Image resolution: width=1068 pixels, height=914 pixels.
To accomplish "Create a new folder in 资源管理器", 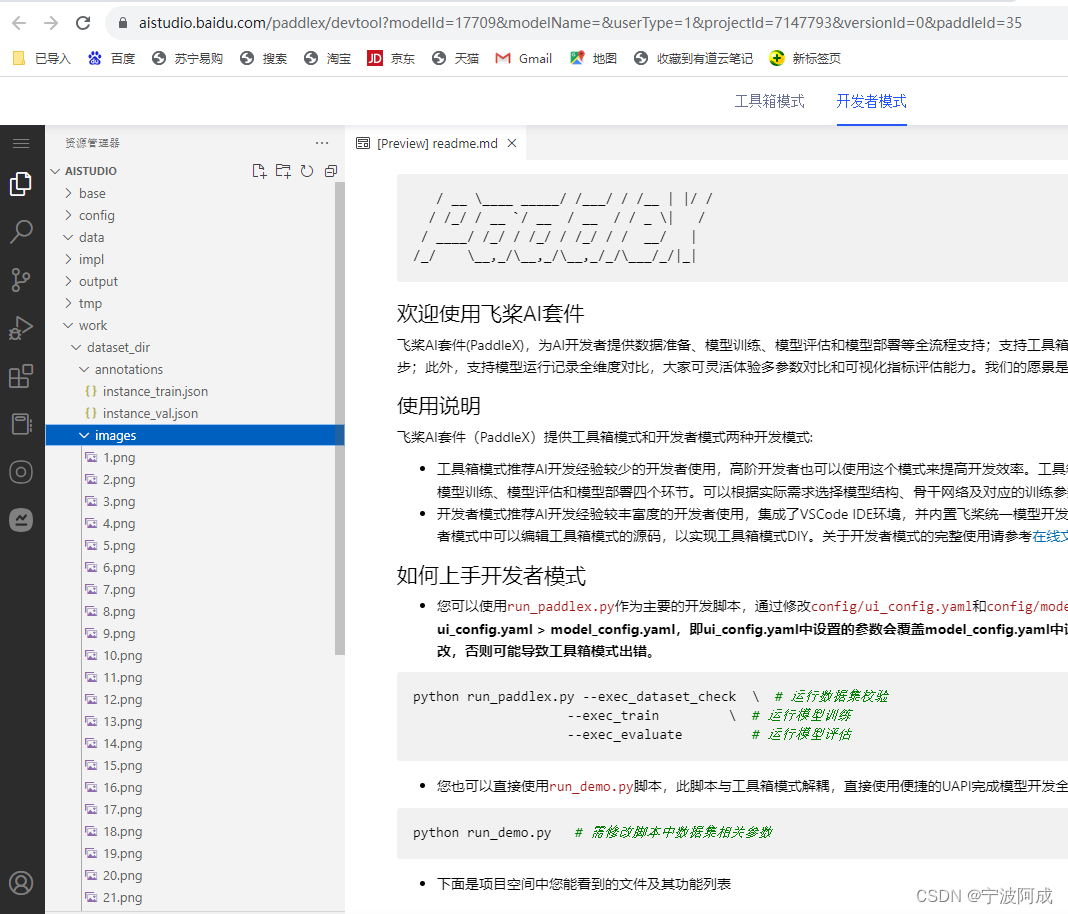I will click(282, 171).
